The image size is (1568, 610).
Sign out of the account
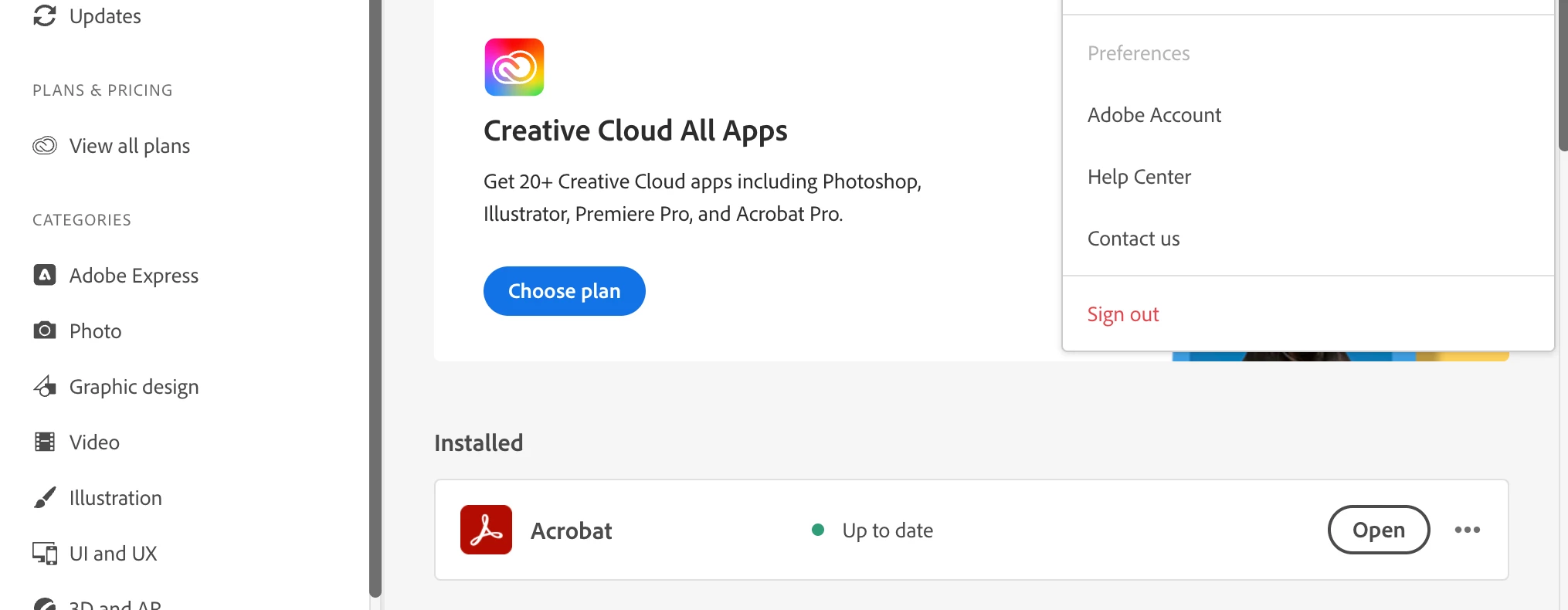(x=1123, y=314)
